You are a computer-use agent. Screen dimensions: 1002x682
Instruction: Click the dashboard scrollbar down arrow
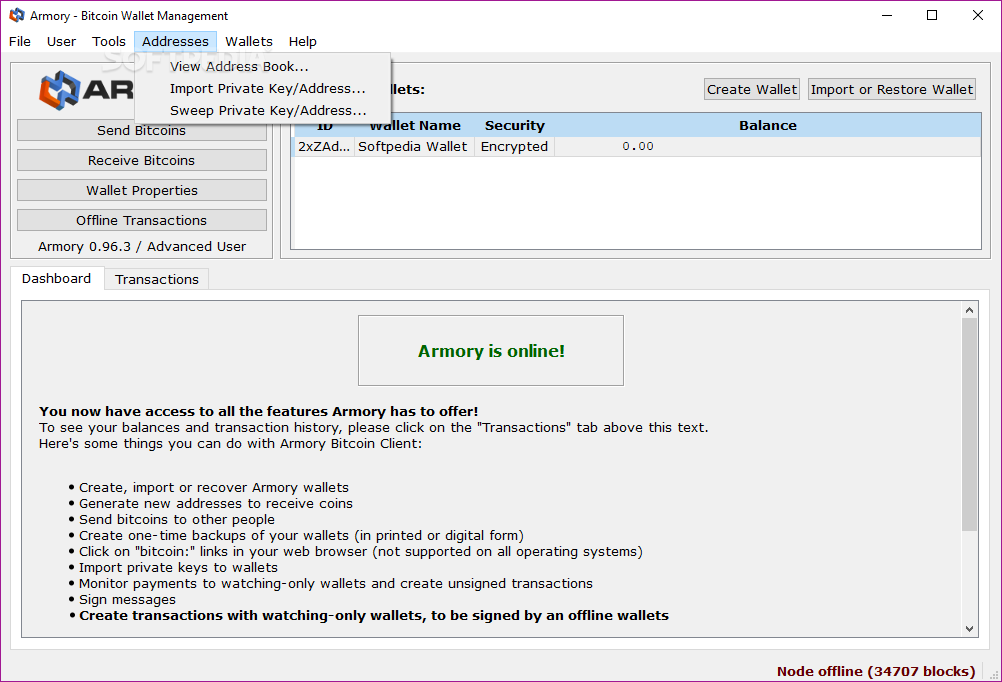click(x=969, y=629)
